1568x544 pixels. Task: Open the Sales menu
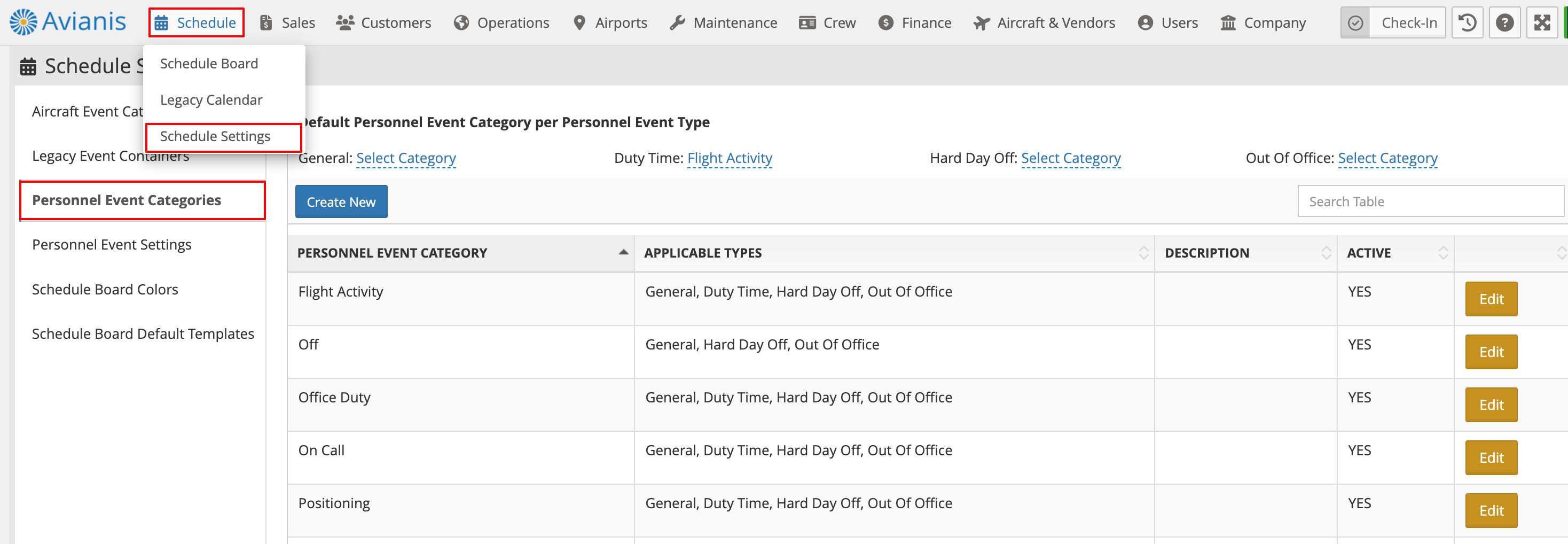pos(287,23)
